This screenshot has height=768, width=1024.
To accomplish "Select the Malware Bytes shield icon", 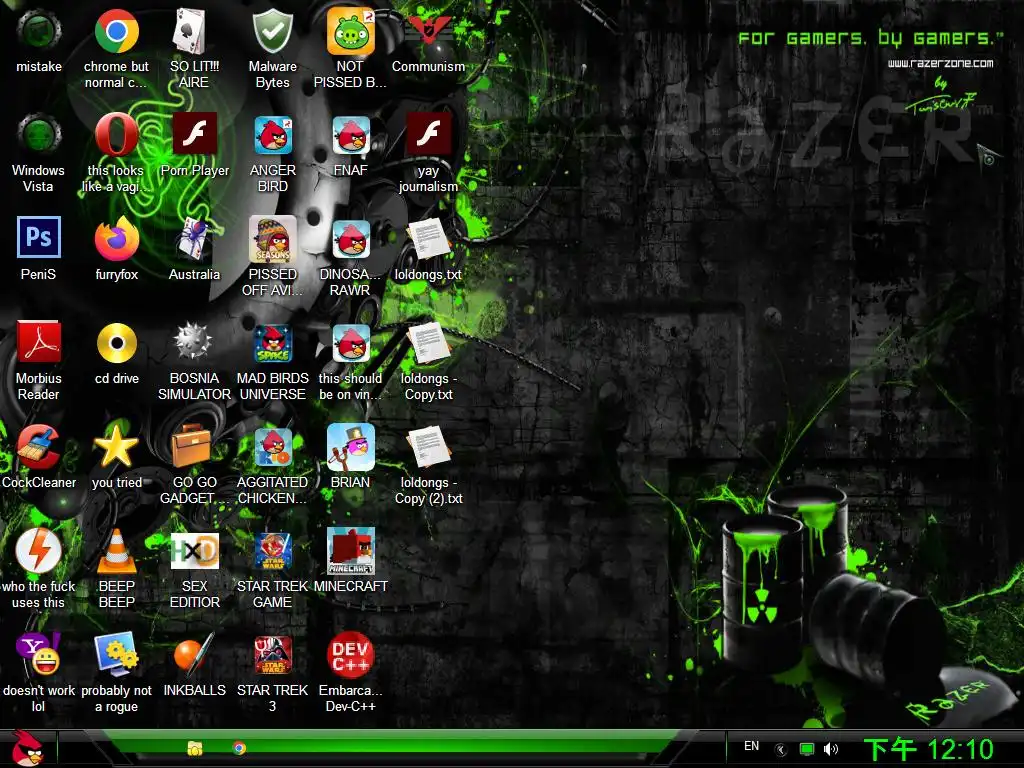I will [x=272, y=31].
